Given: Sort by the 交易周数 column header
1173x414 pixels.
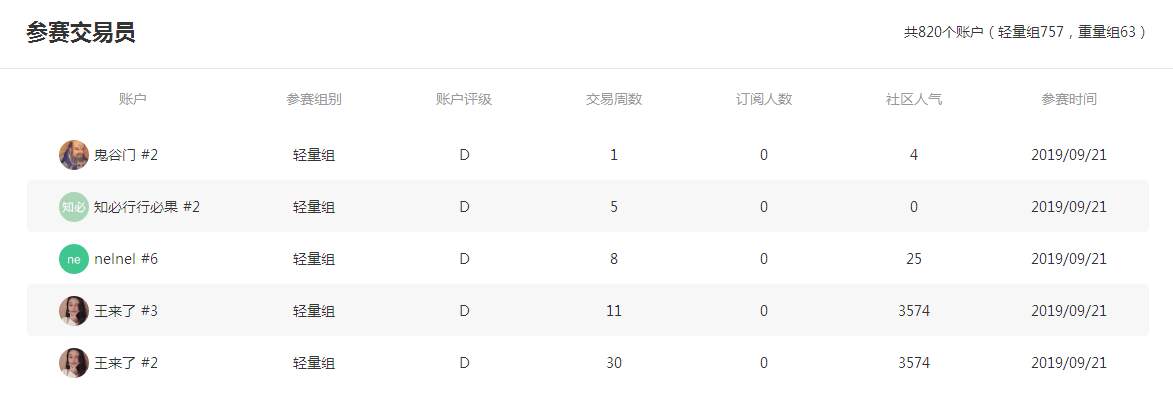Looking at the screenshot, I should click(613, 99).
